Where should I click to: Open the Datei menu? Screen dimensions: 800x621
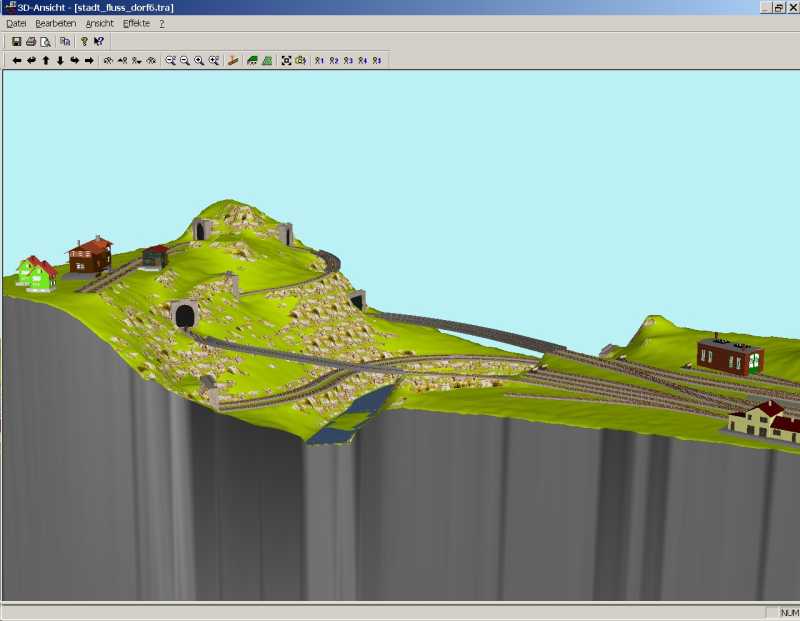(x=16, y=23)
